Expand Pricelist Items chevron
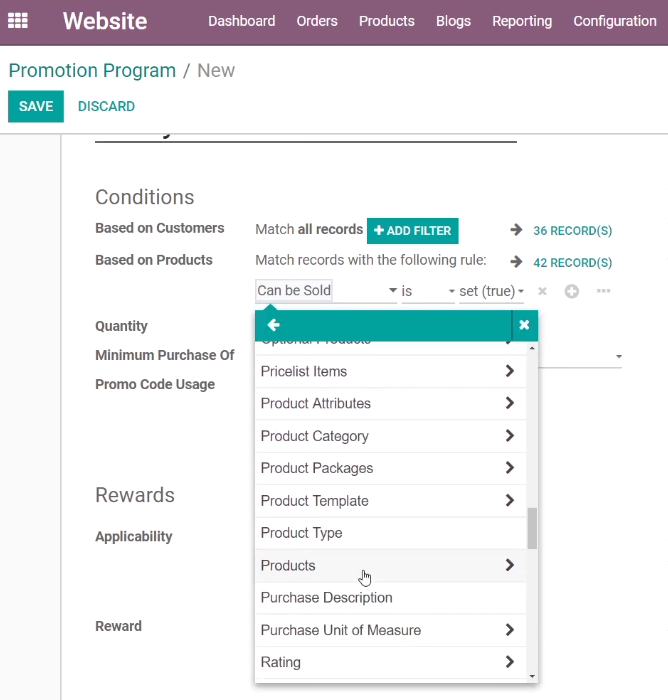 coord(509,371)
